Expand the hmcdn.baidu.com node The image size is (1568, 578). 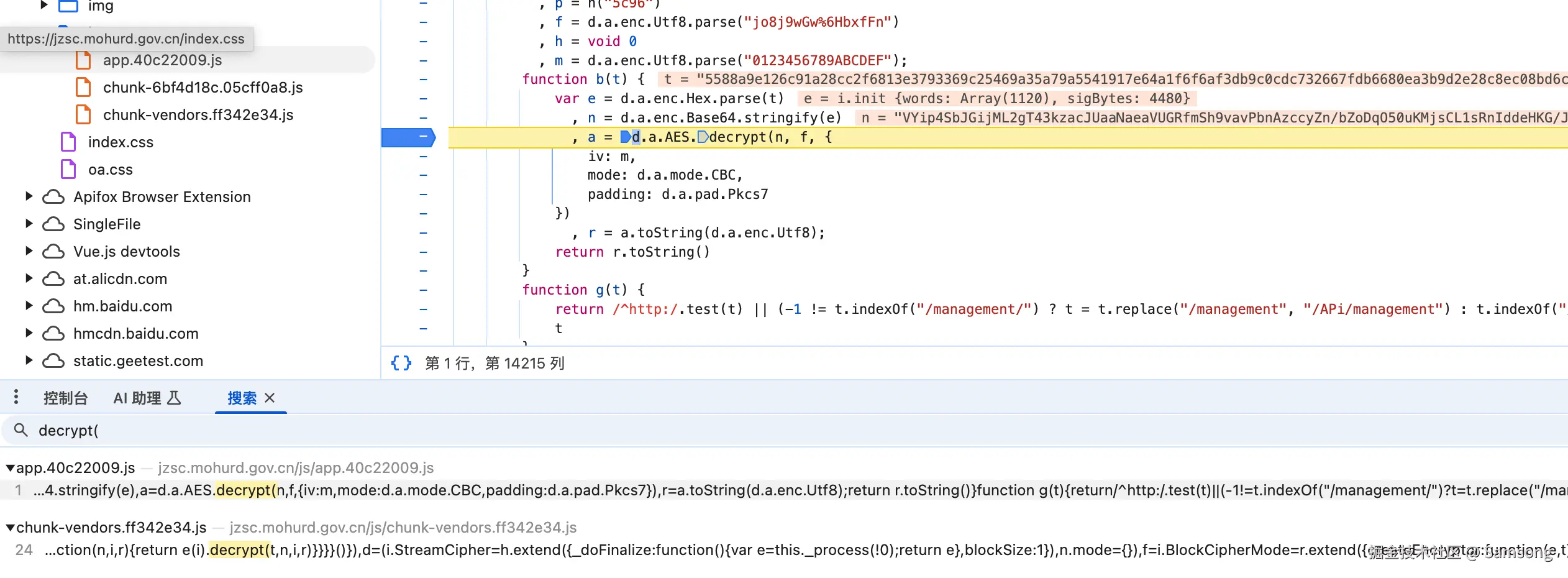29,333
